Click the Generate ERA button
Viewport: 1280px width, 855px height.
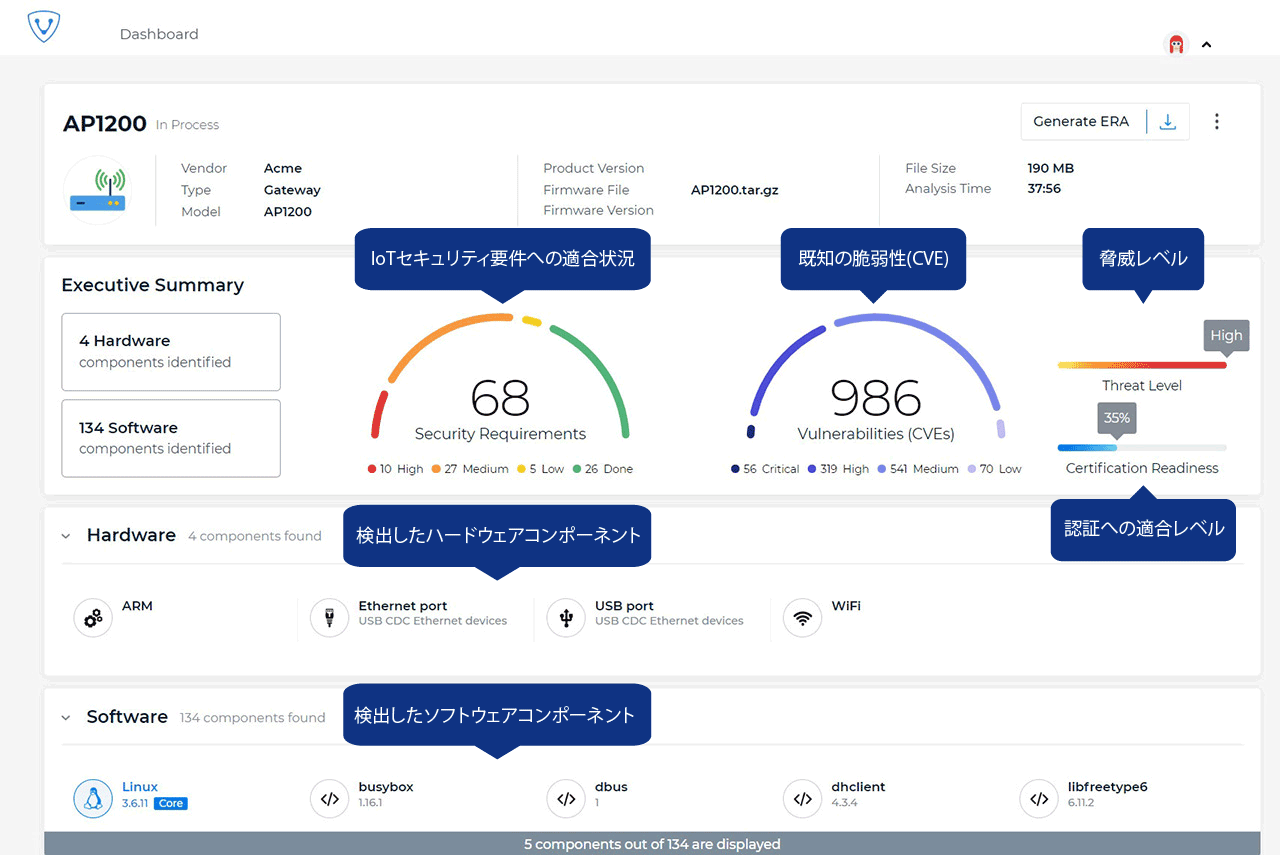pyautogui.click(x=1081, y=122)
